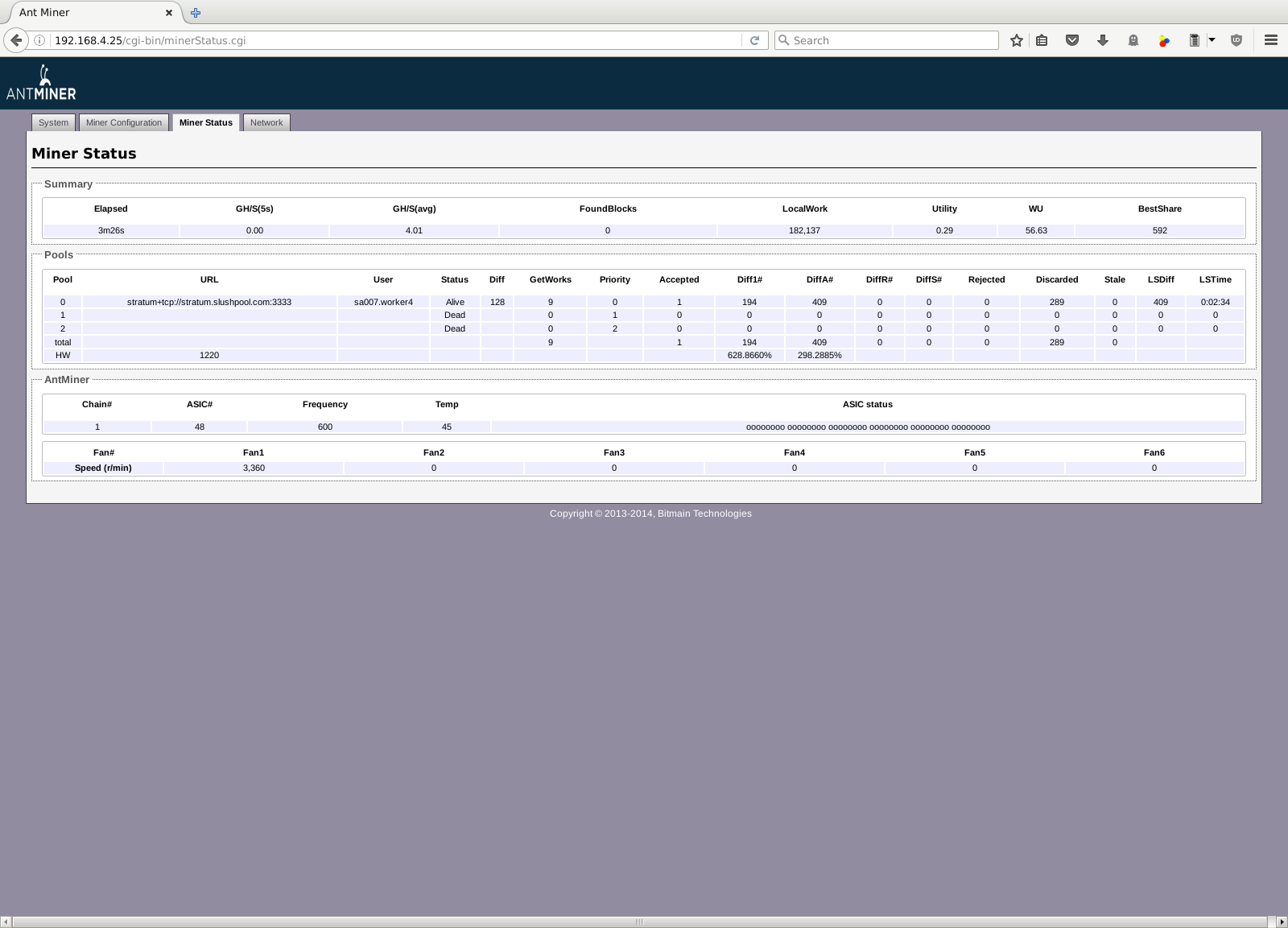Click the clipboard notepad extension icon
Viewport: 1288px width, 928px height.
(1195, 40)
